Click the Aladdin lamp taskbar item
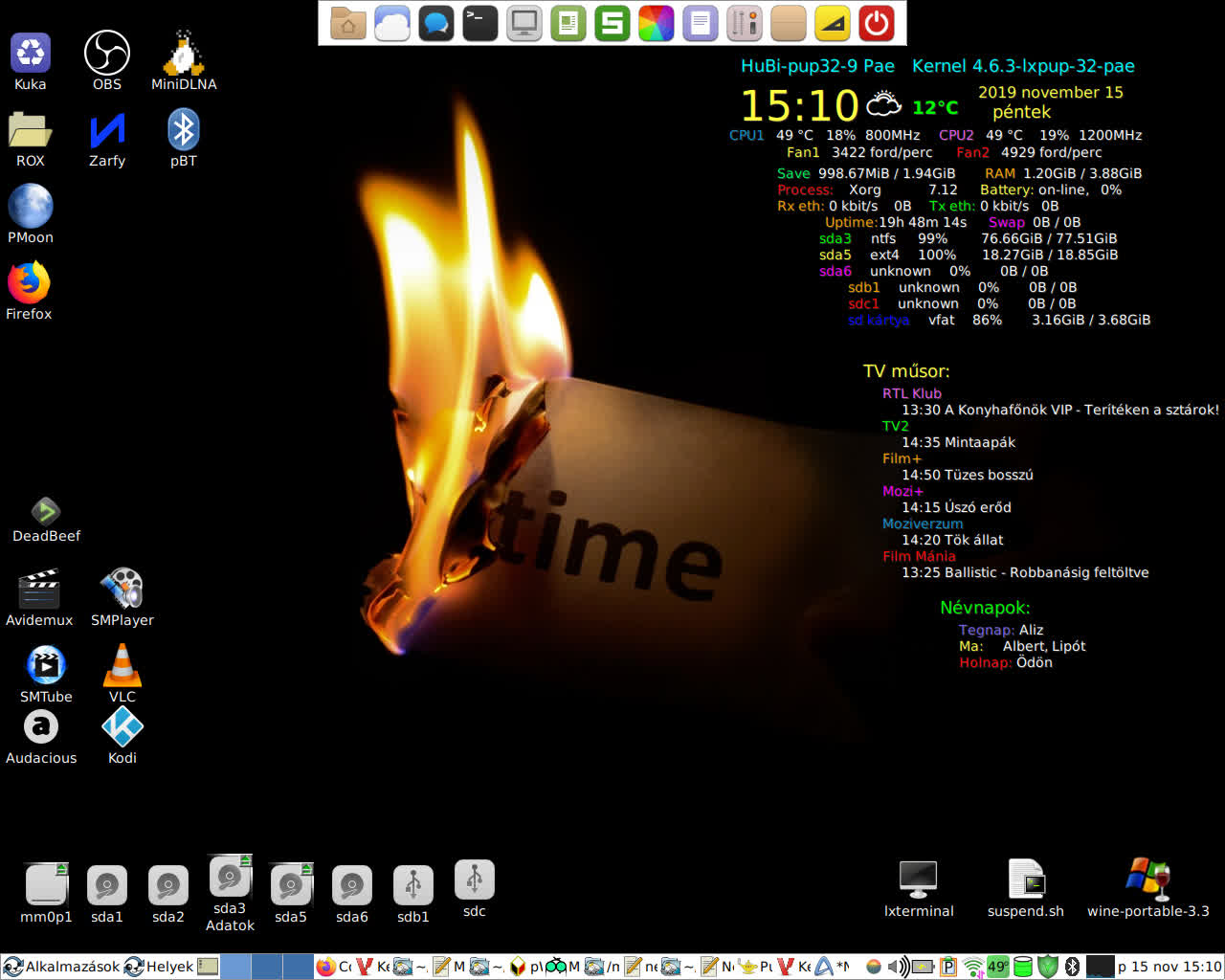 tap(756, 967)
